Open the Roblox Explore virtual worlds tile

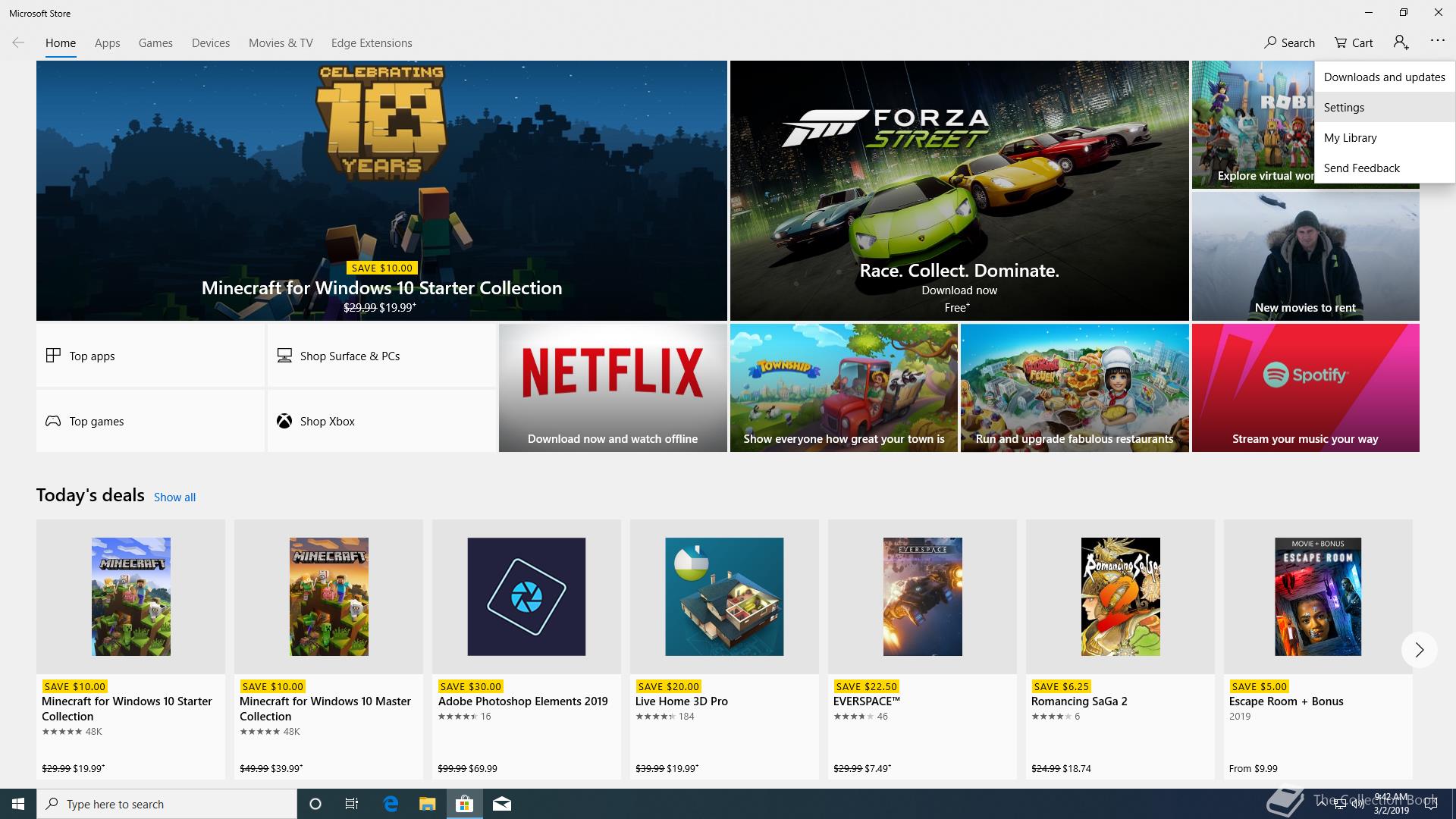tap(1253, 125)
